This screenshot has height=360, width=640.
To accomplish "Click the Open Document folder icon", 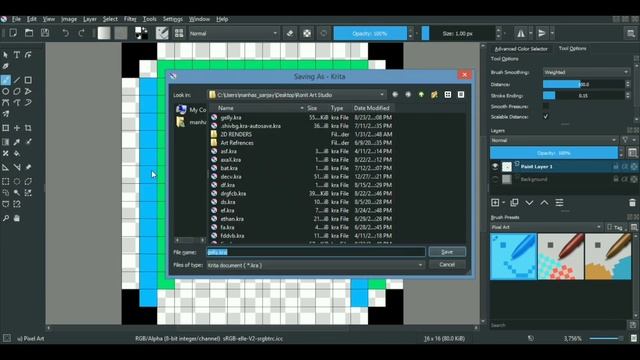I will (29, 33).
